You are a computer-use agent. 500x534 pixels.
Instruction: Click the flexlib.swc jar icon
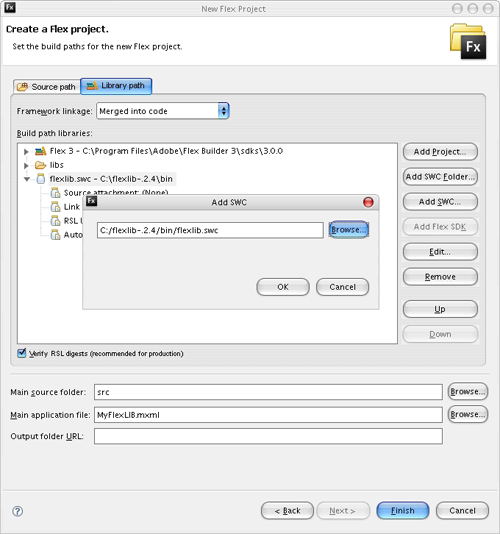click(x=41, y=179)
